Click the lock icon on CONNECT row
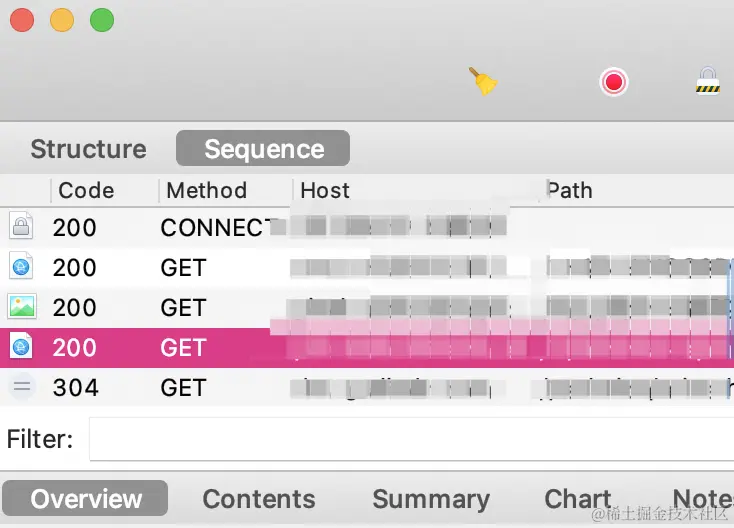The image size is (734, 528). tap(21, 227)
